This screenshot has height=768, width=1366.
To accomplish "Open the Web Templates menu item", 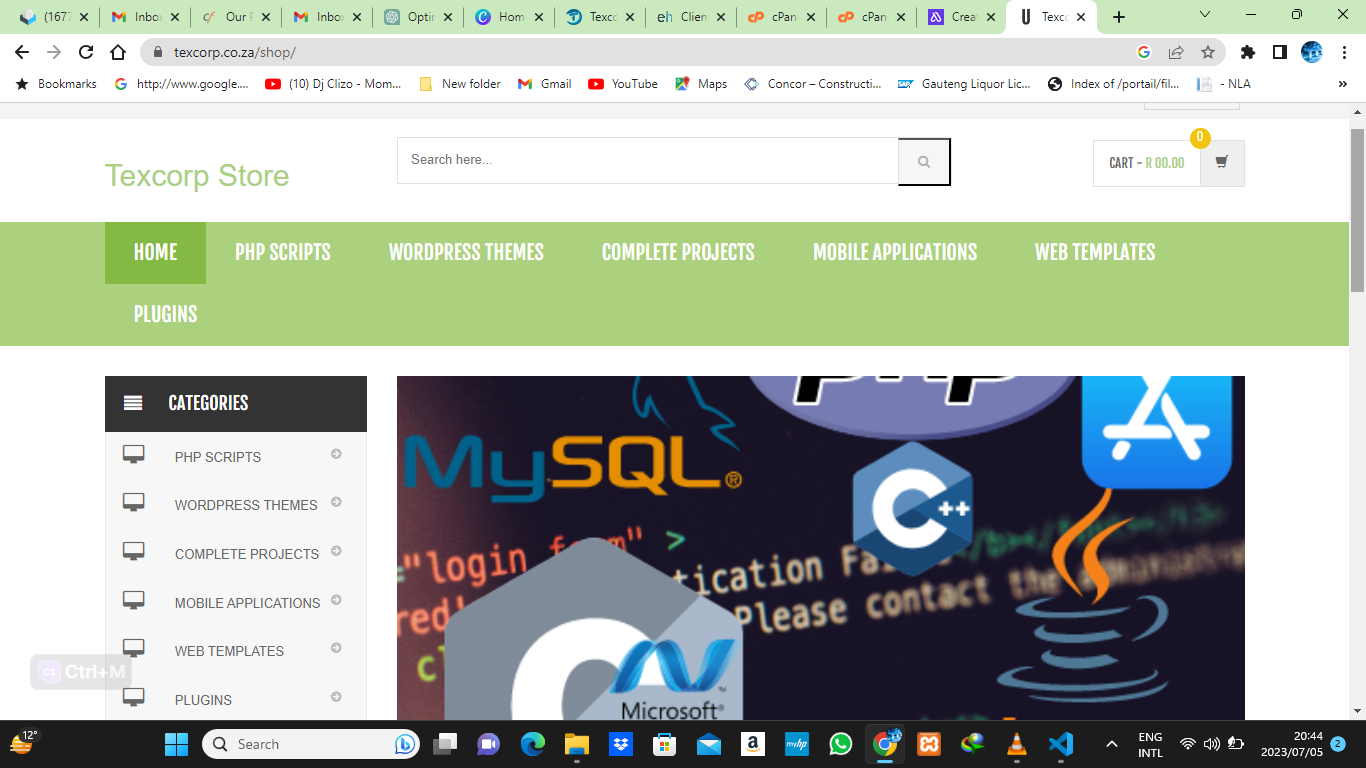I will (1094, 253).
